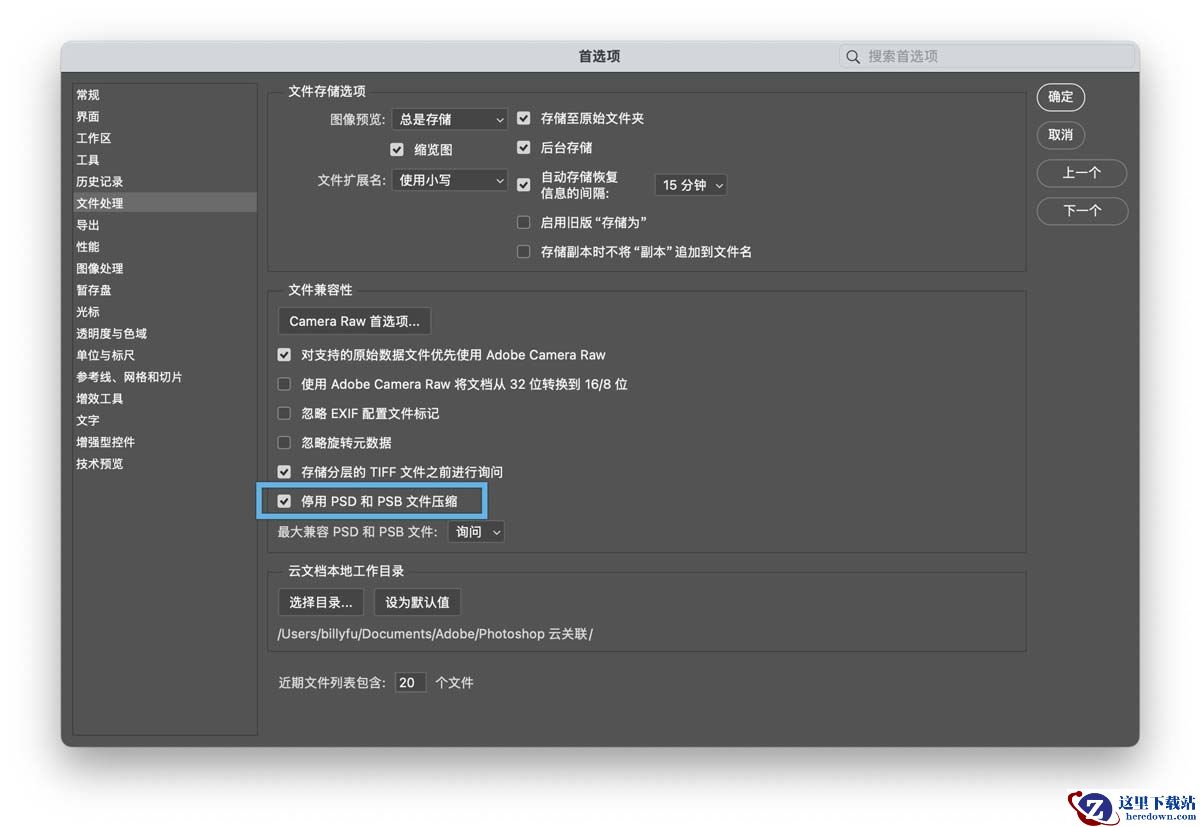Toggle 对支持的原始数据文件优先使用 Adobe Camera Raw
This screenshot has width=1200, height=827.
[x=284, y=355]
